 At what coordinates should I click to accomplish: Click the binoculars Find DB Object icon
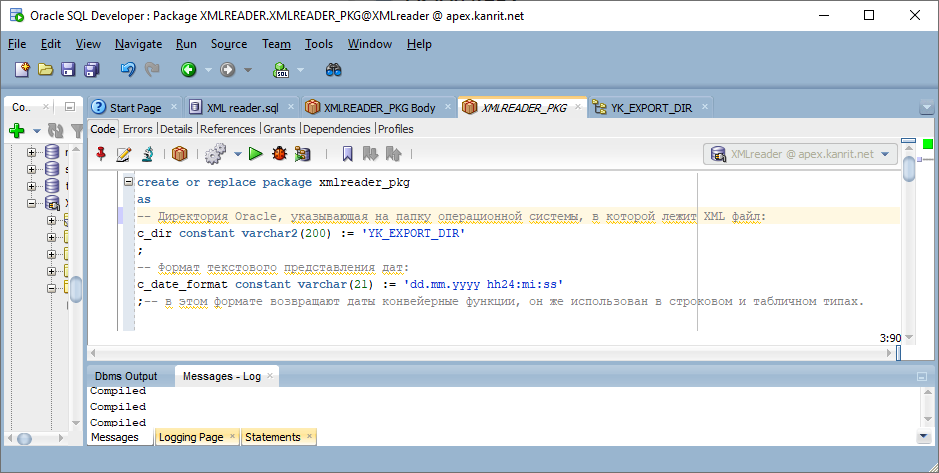(x=334, y=70)
